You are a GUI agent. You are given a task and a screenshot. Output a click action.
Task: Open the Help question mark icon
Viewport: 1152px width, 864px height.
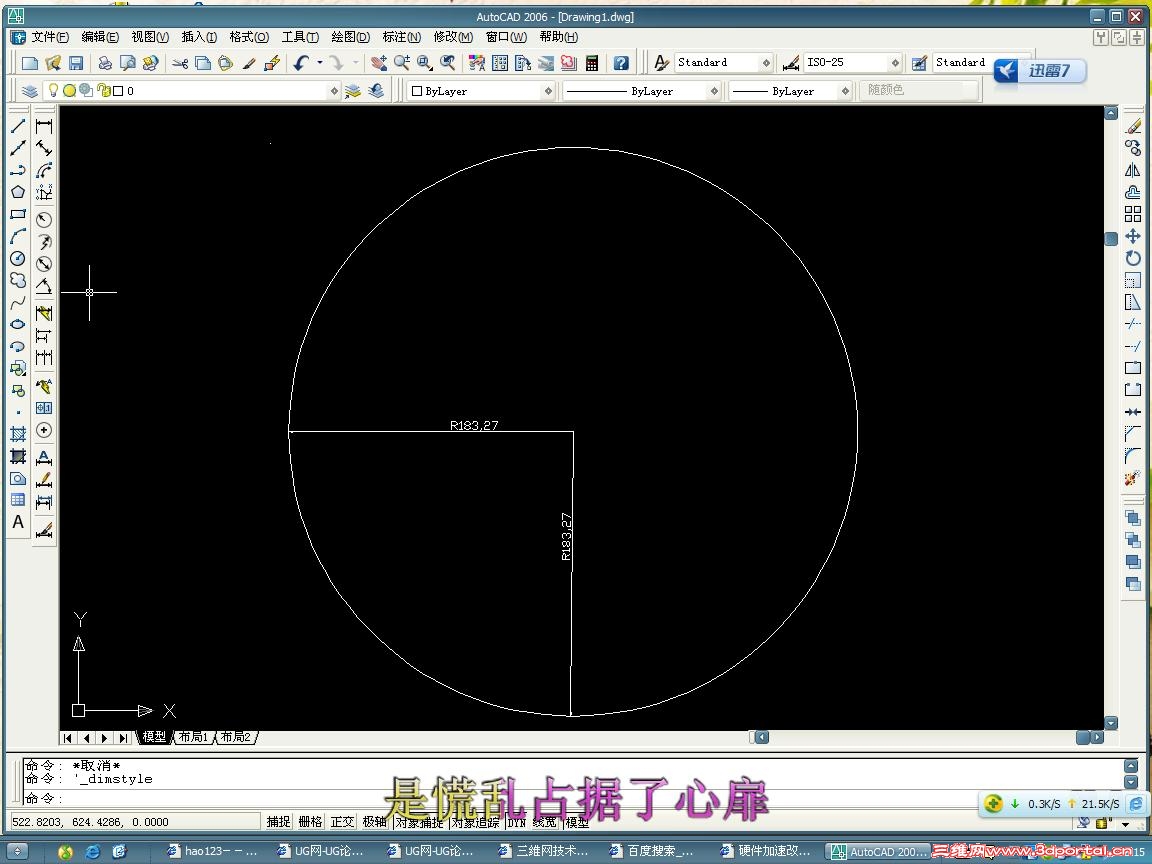tap(622, 63)
